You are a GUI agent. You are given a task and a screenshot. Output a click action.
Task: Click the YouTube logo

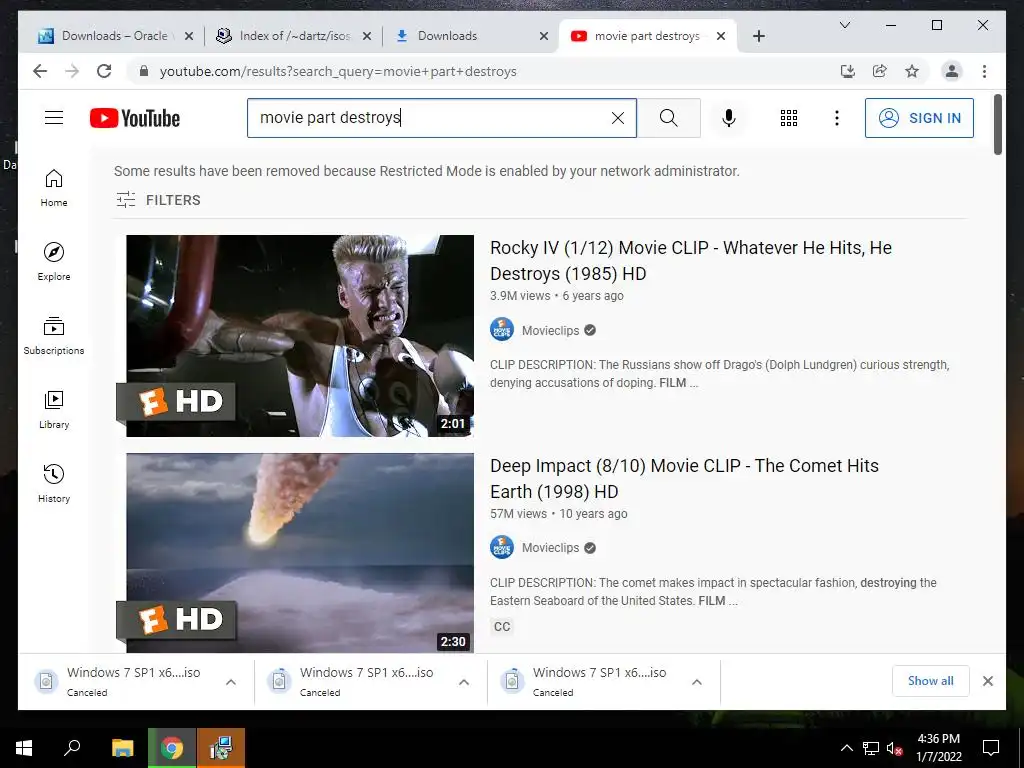coord(135,118)
